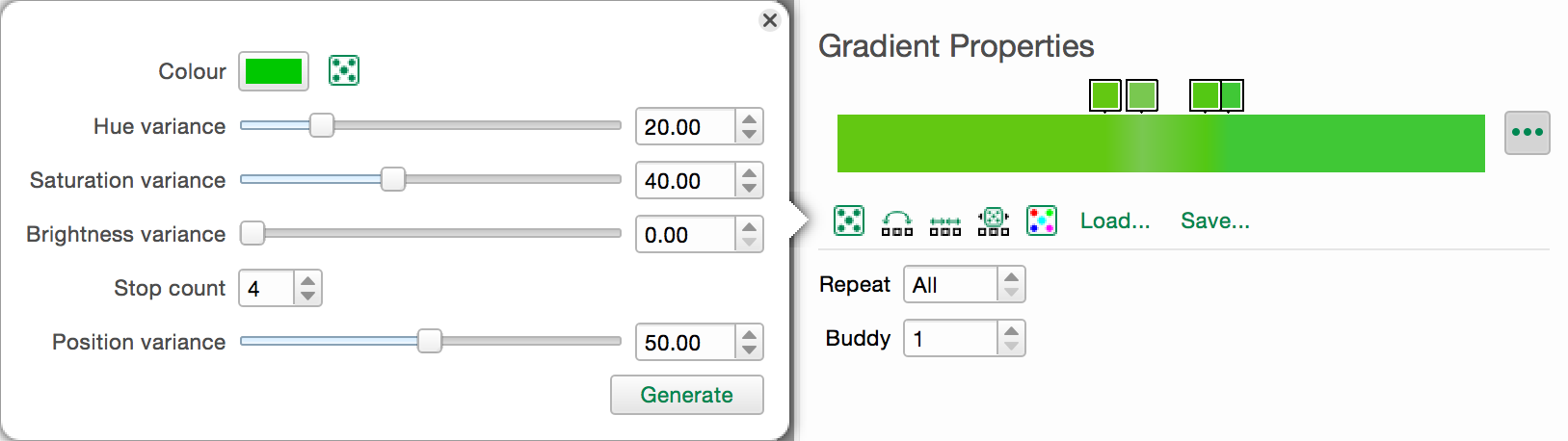The image size is (1568, 441).
Task: Click the Hue variance value stepper
Action: [x=749, y=126]
